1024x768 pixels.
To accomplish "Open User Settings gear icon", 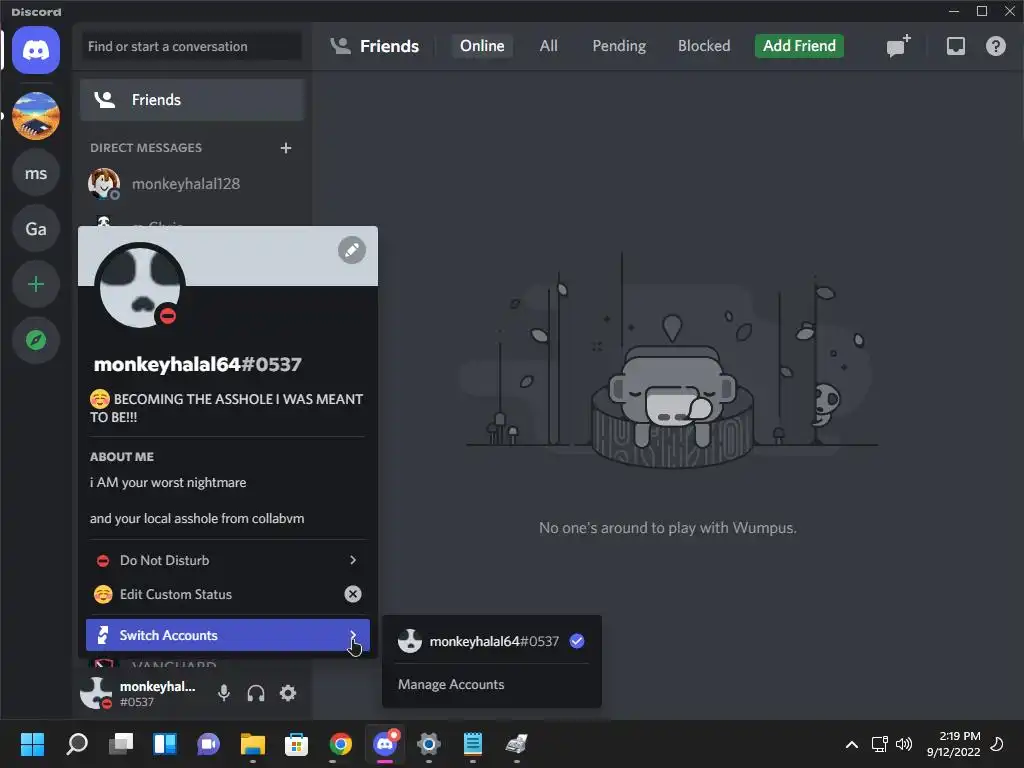I will coord(288,693).
